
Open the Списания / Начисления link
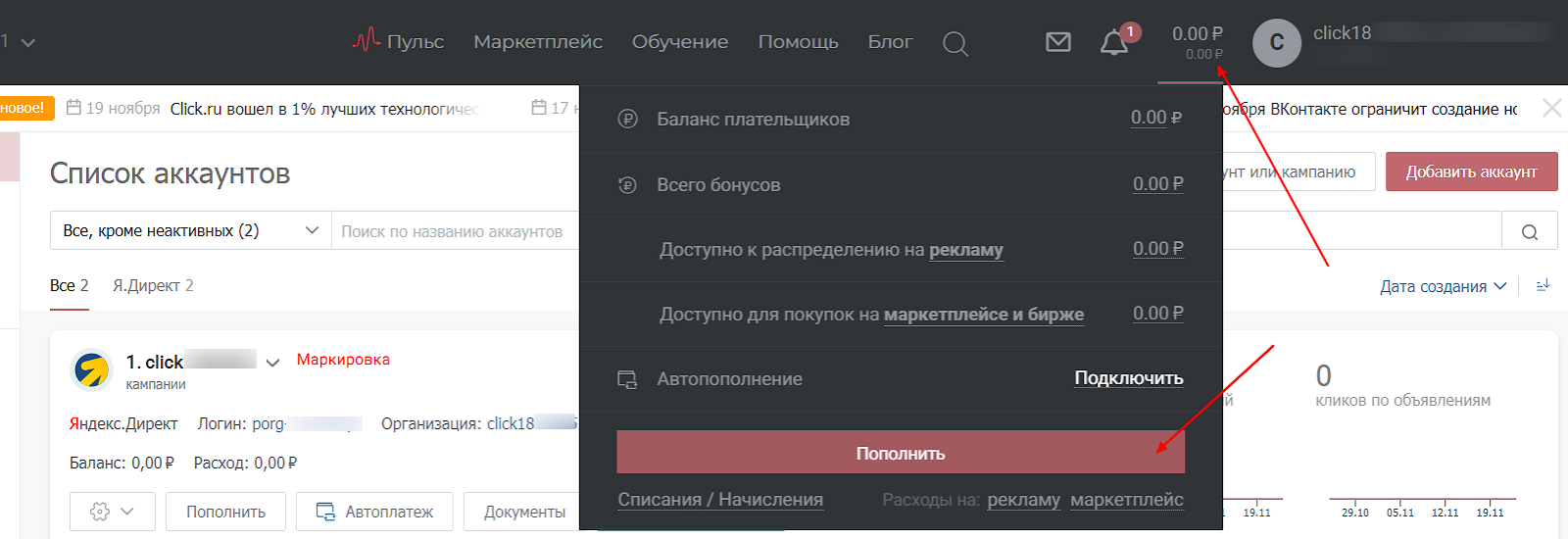coord(719,500)
